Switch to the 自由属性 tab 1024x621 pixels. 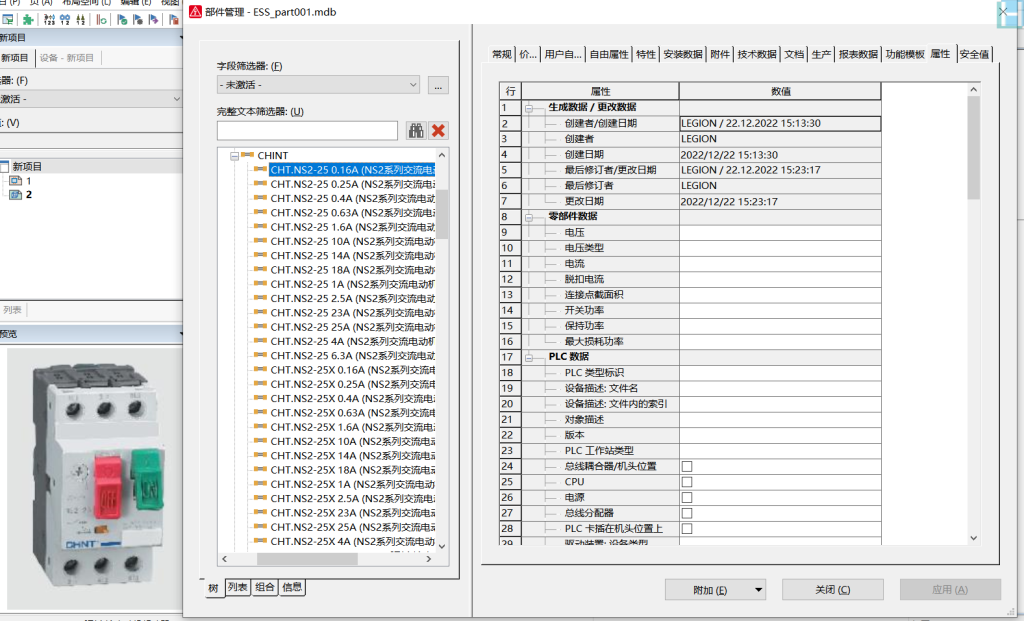pyautogui.click(x=609, y=54)
